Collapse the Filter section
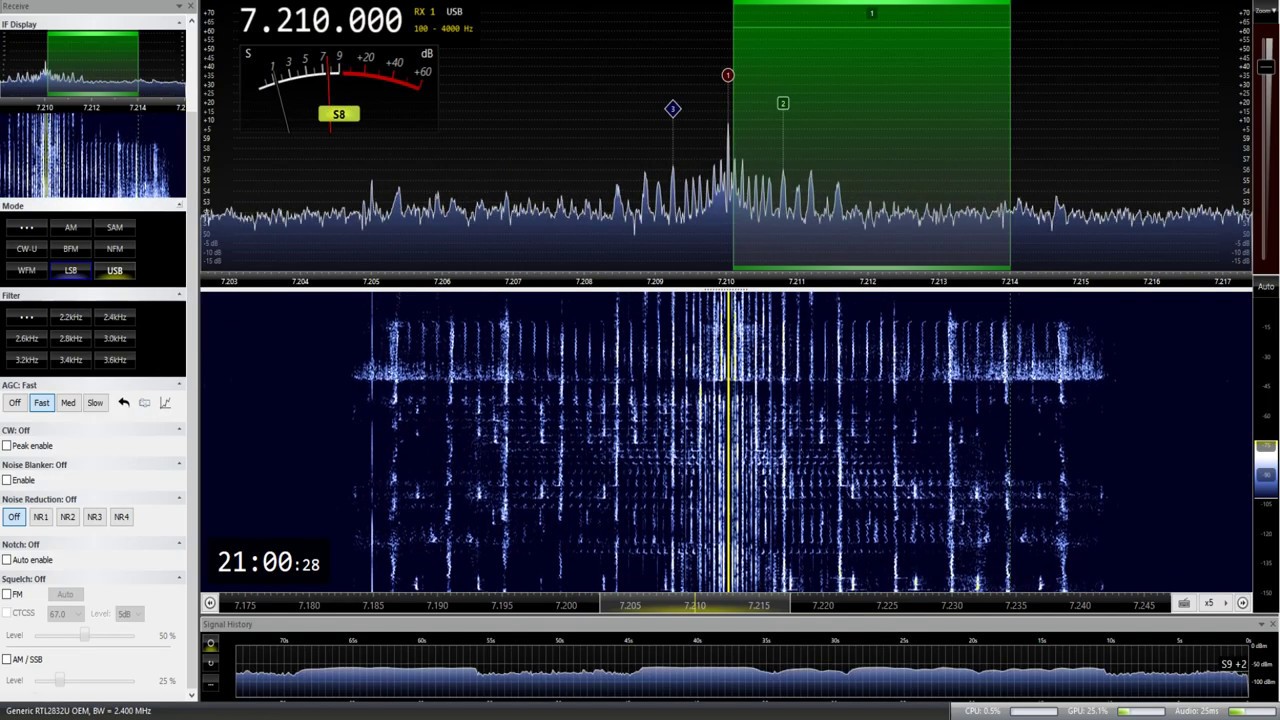 tap(180, 295)
